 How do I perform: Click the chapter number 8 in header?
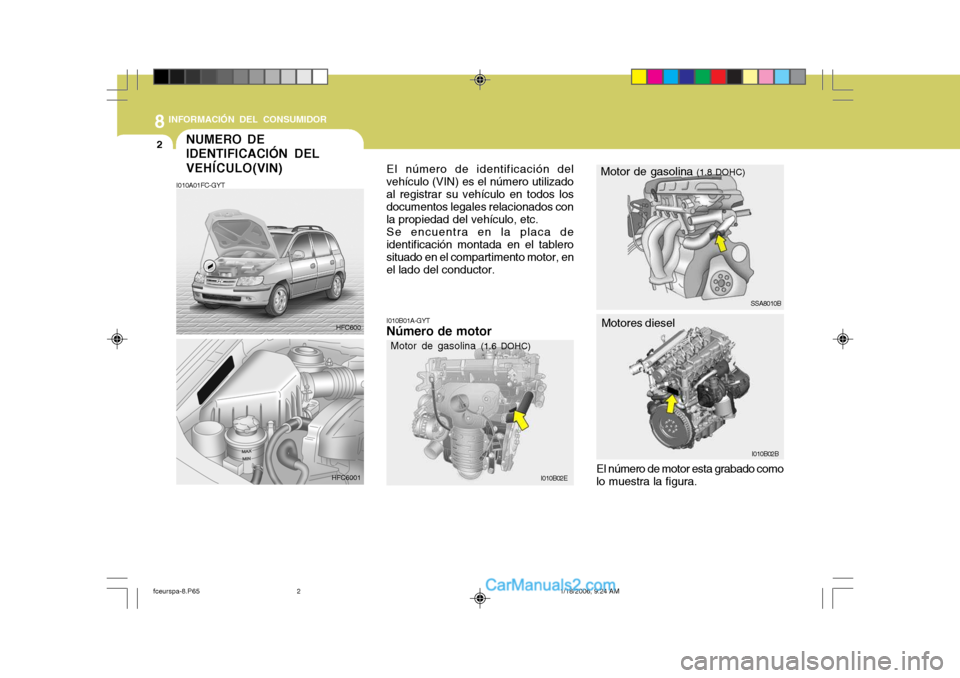coord(159,121)
